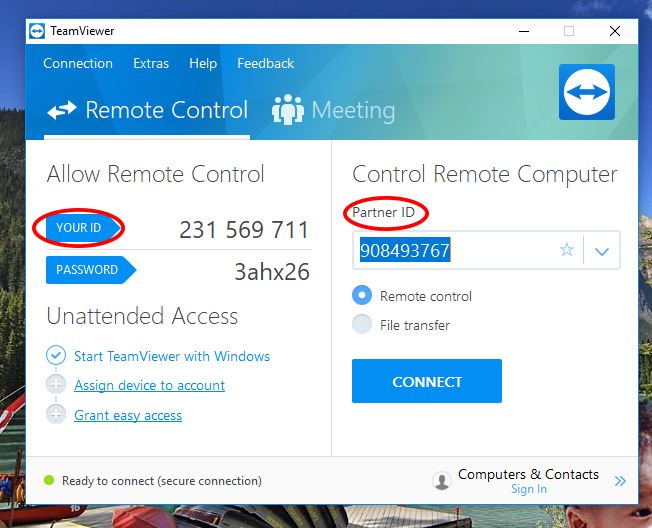Click the user avatar next to Computers & Contacts
652x528 pixels.
point(442,481)
